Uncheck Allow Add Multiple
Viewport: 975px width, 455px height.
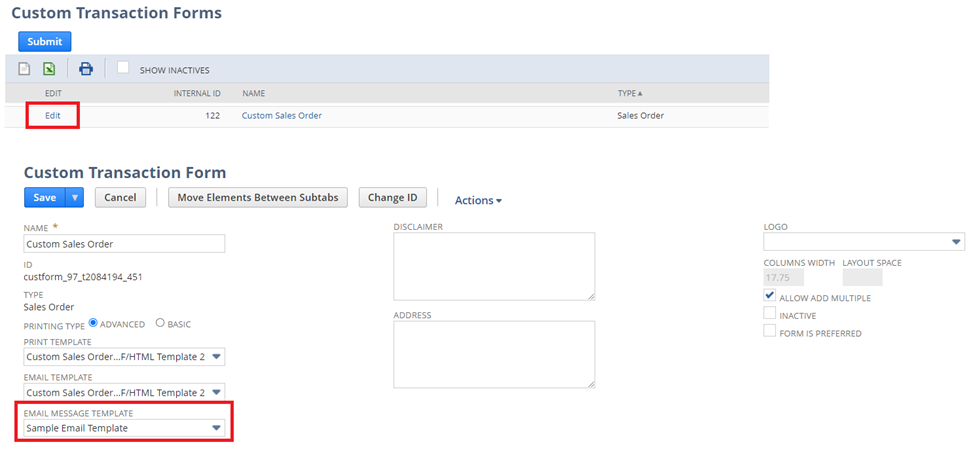pyautogui.click(x=770, y=296)
